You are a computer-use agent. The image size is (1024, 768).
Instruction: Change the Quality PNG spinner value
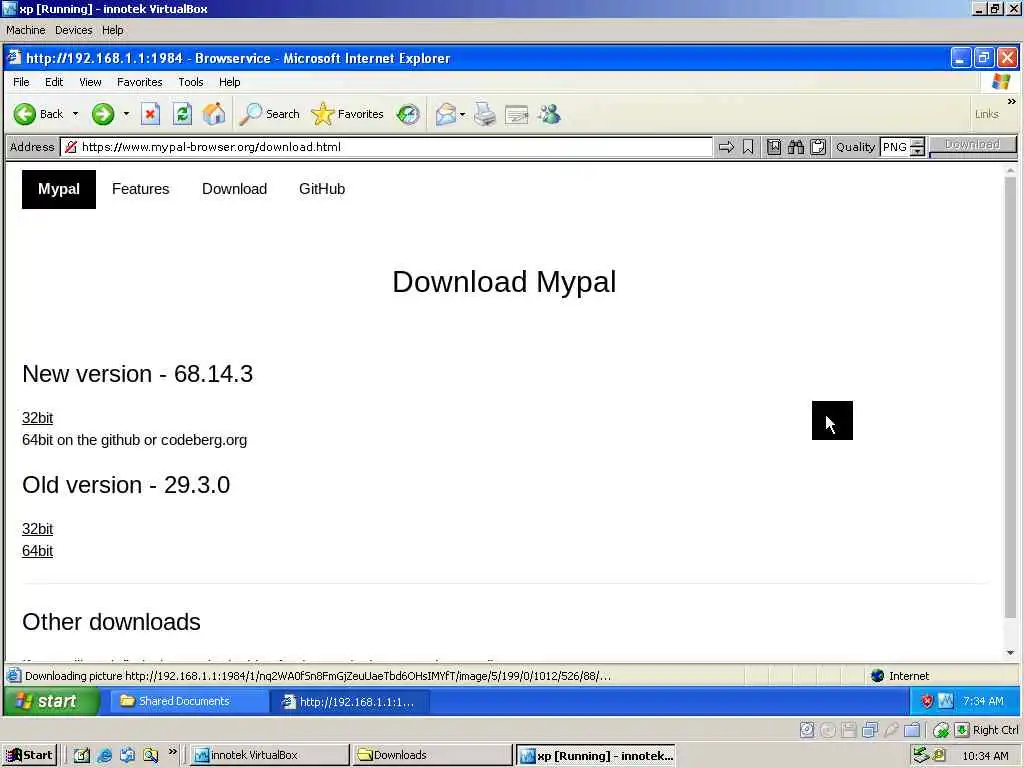click(918, 147)
